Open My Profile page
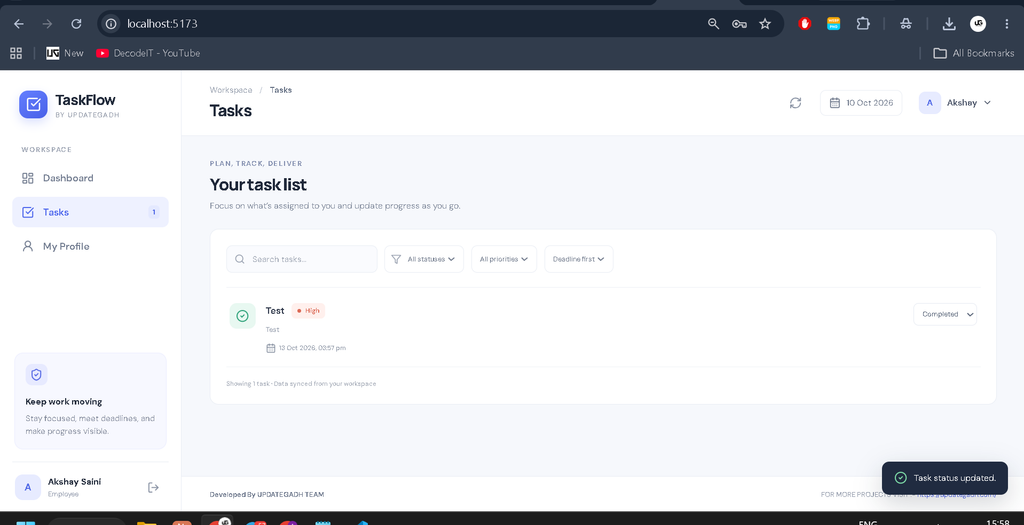 tap(90, 246)
